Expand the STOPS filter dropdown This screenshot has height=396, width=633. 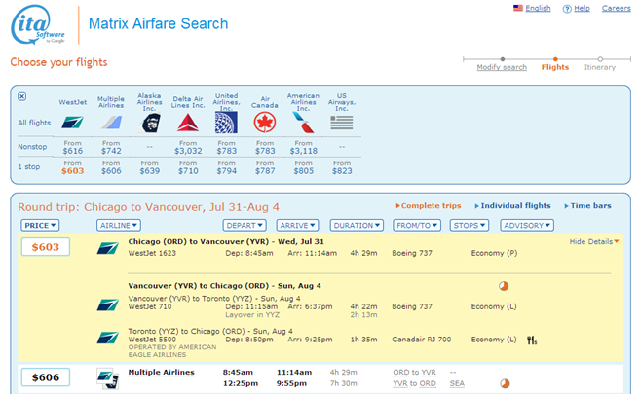[469, 225]
